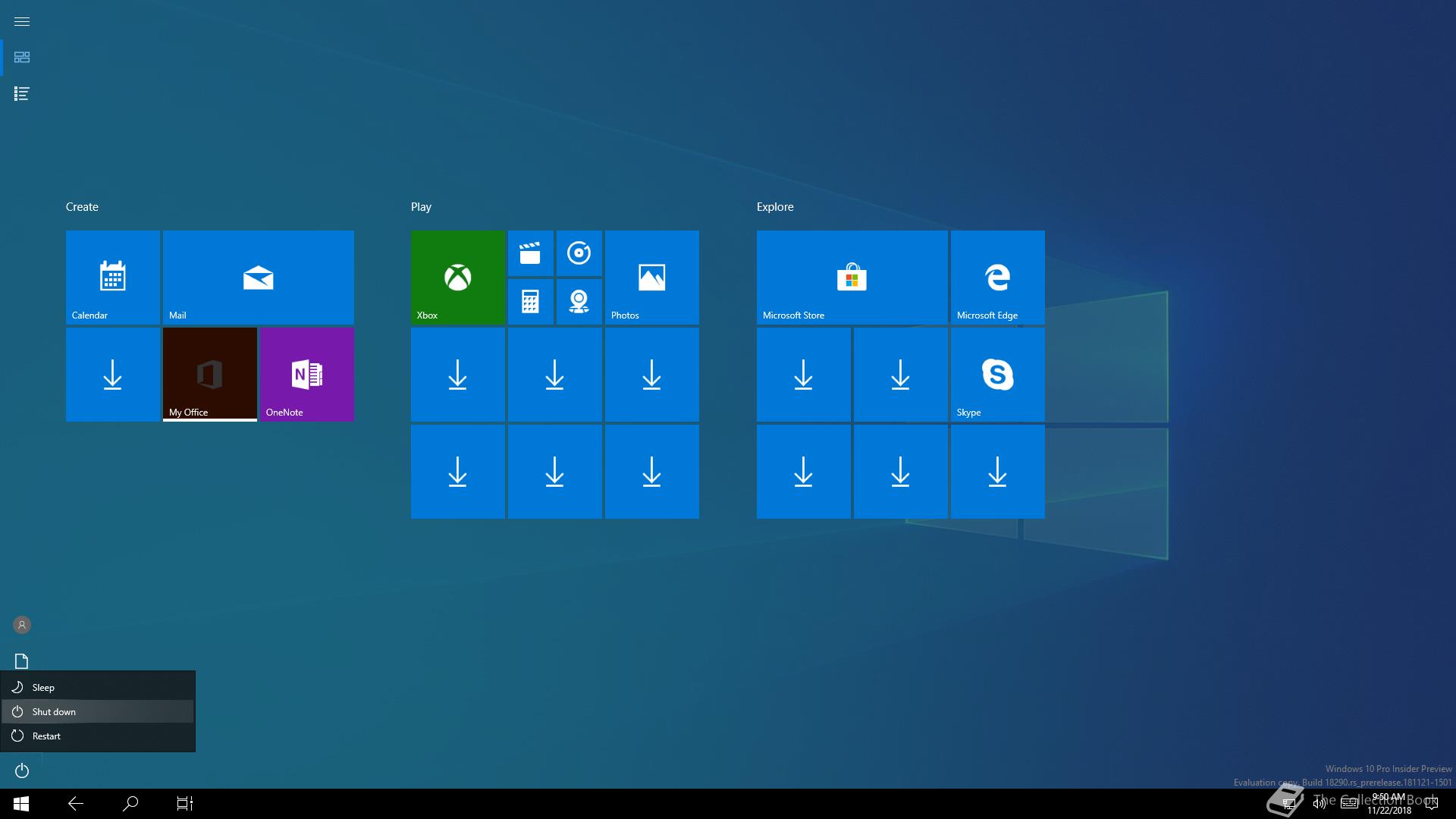Open the Microsoft Edge tile
This screenshot has width=1456, height=819.
click(x=998, y=278)
